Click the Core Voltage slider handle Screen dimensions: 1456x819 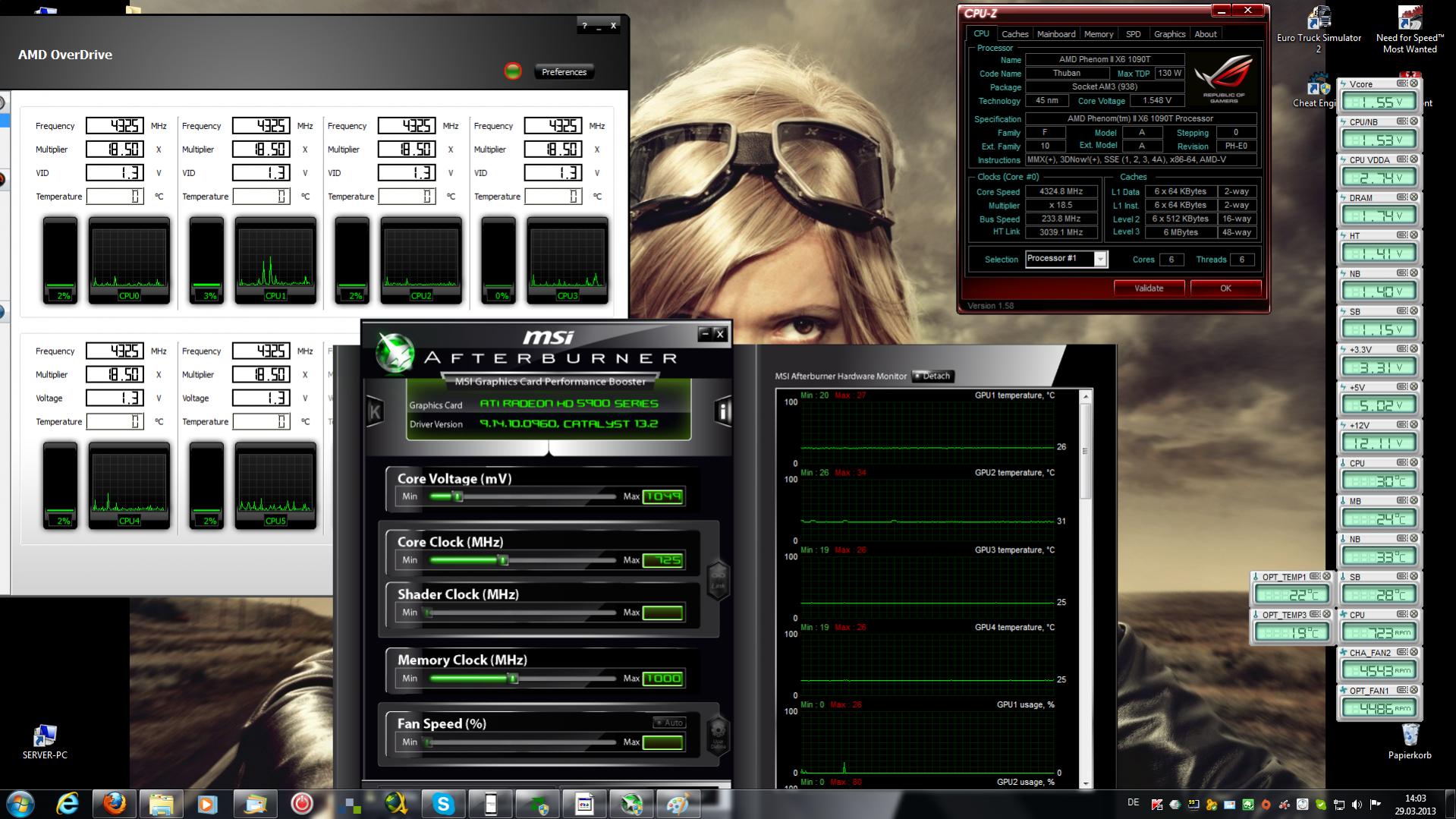click(458, 496)
